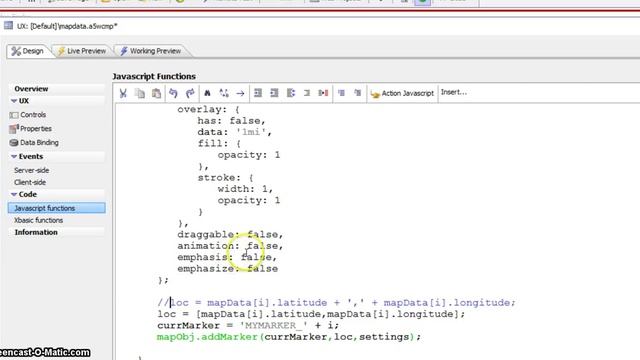The height and width of the screenshot is (360, 640).
Task: Click the find and replace icon
Action: point(224,93)
